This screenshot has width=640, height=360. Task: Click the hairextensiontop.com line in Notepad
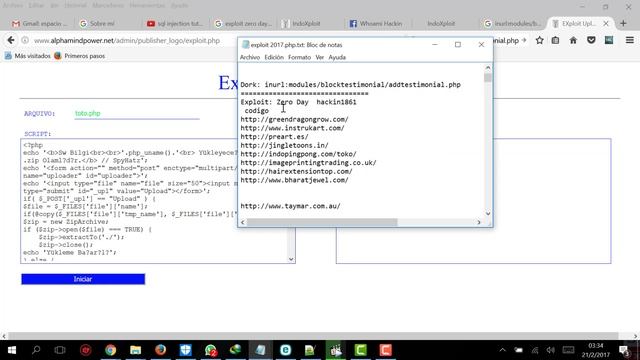(296, 171)
